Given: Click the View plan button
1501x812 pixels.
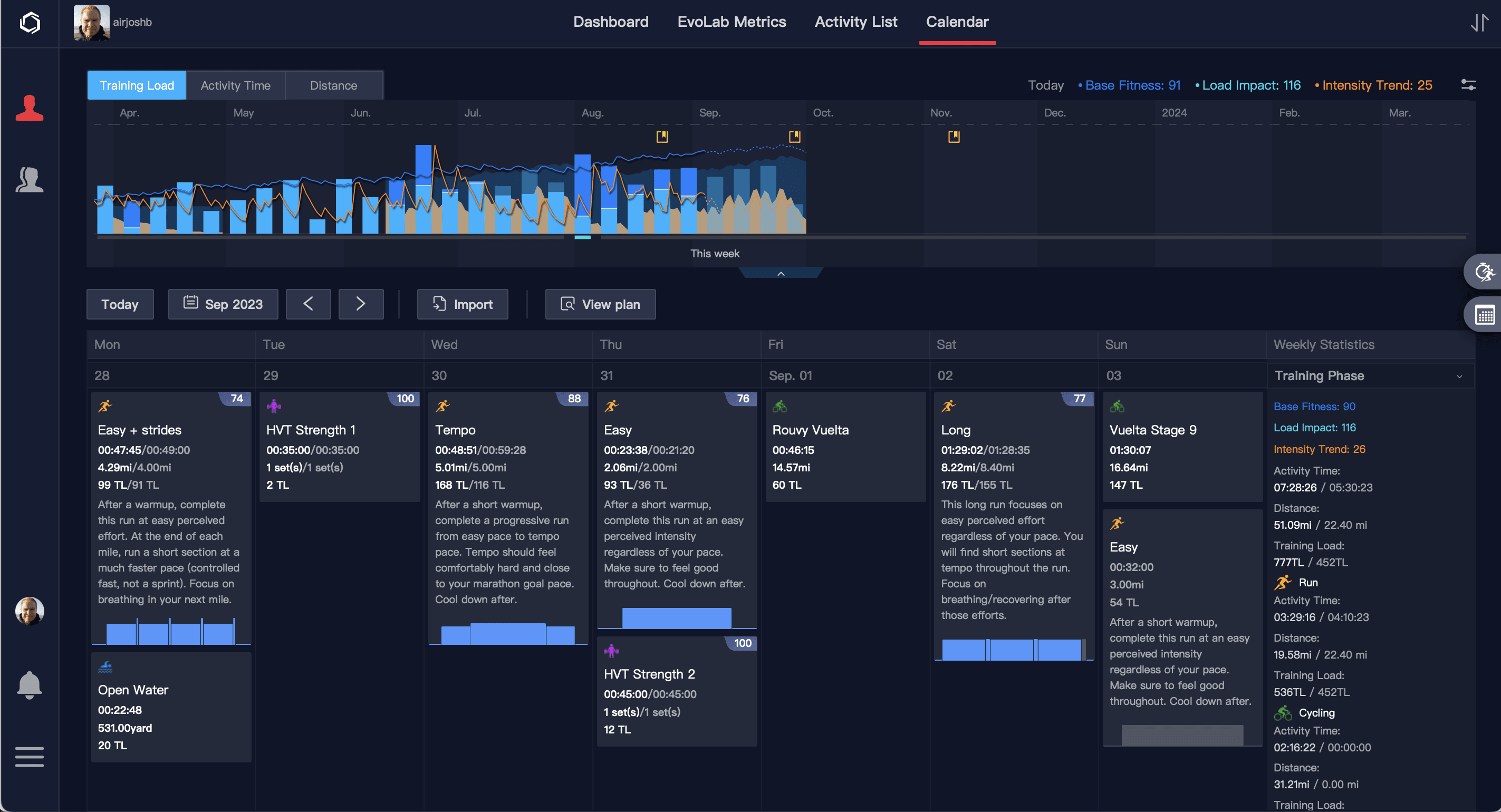Looking at the screenshot, I should pos(600,304).
